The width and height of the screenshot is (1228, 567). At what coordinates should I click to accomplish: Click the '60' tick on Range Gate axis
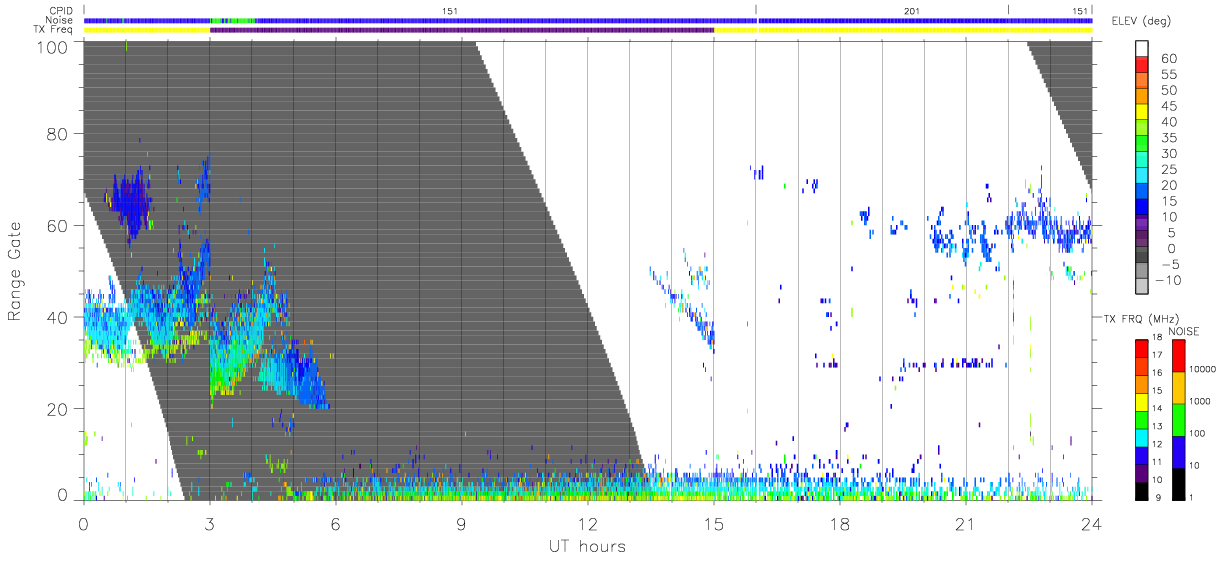pos(57,226)
